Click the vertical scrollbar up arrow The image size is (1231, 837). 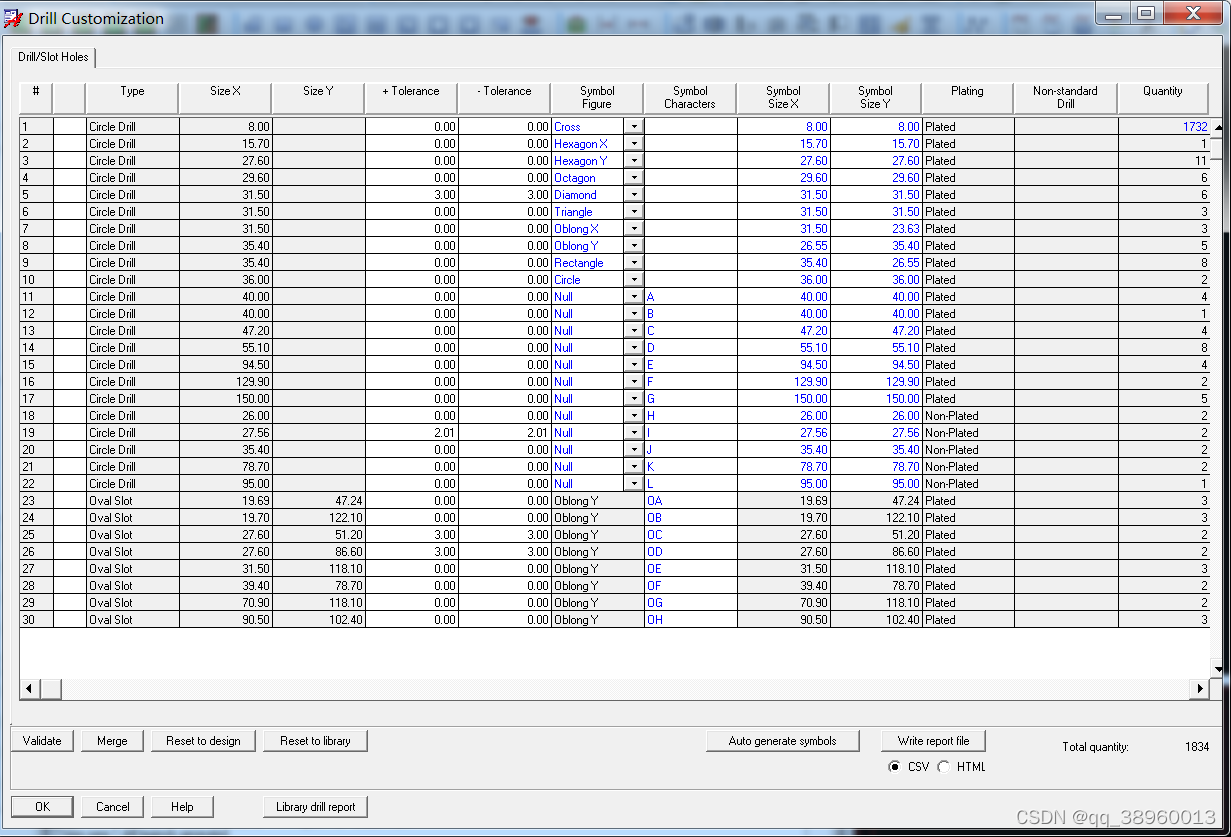click(1218, 128)
